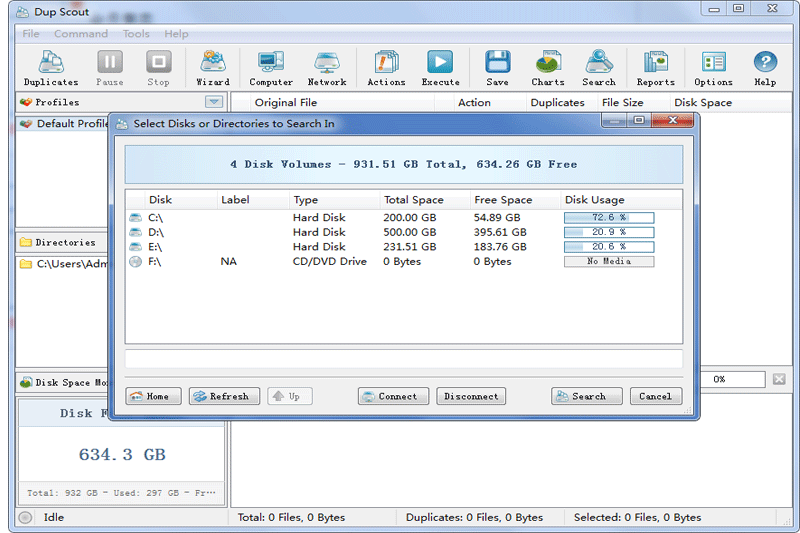Screen dimensions: 800x533
Task: Sort by the Total Space column header
Action: point(424,200)
